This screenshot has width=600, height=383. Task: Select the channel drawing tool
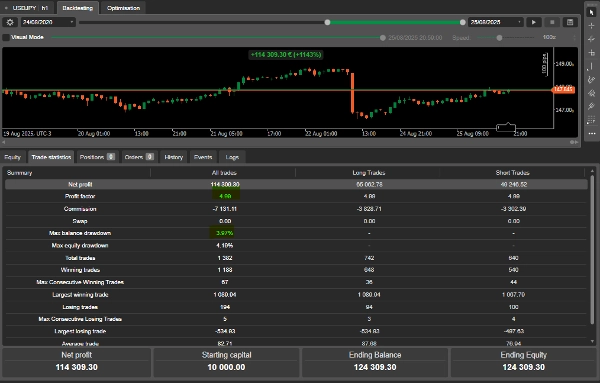(592, 80)
